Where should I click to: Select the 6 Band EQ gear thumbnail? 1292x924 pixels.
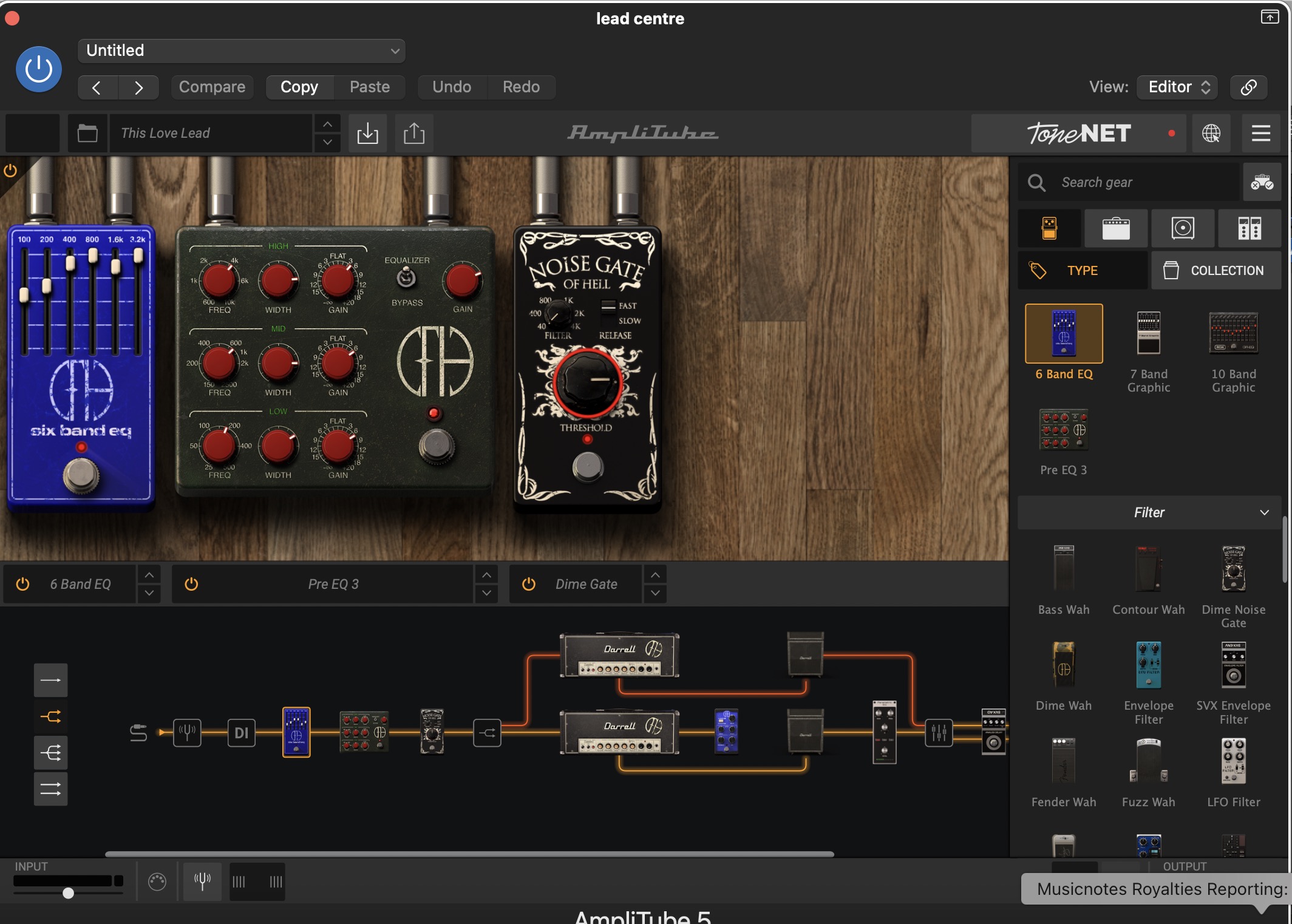pyautogui.click(x=1064, y=334)
